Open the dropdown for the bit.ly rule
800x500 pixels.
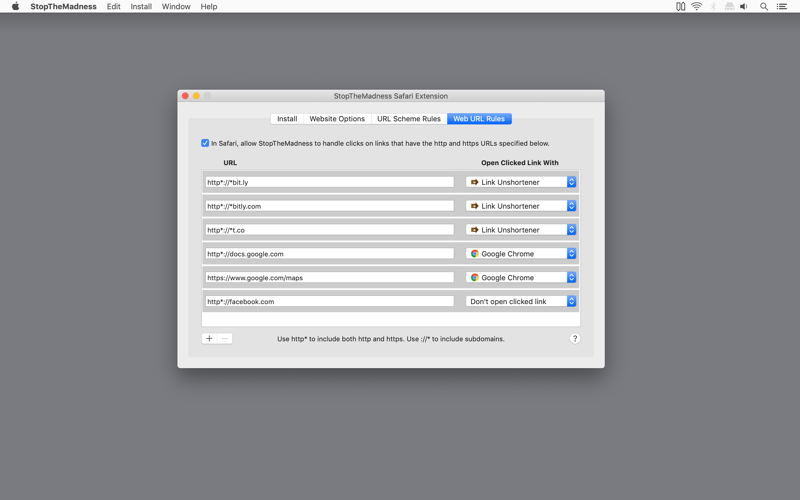coord(521,182)
